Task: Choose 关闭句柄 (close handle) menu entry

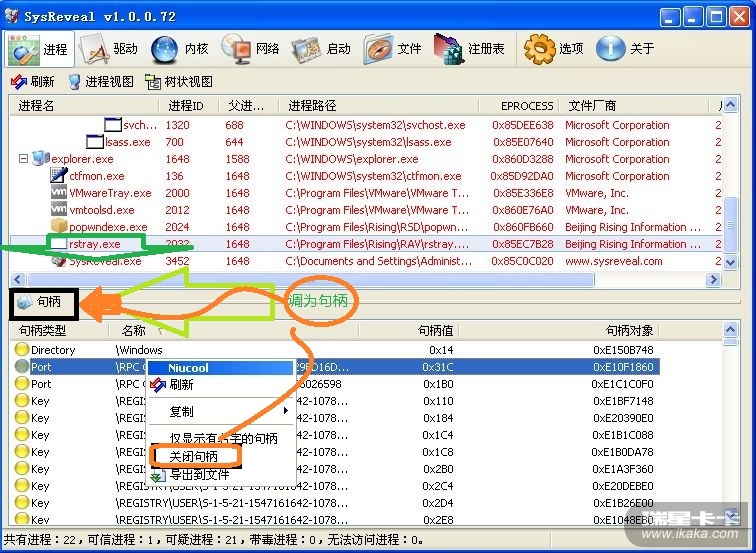Action: pyautogui.click(x=221, y=456)
